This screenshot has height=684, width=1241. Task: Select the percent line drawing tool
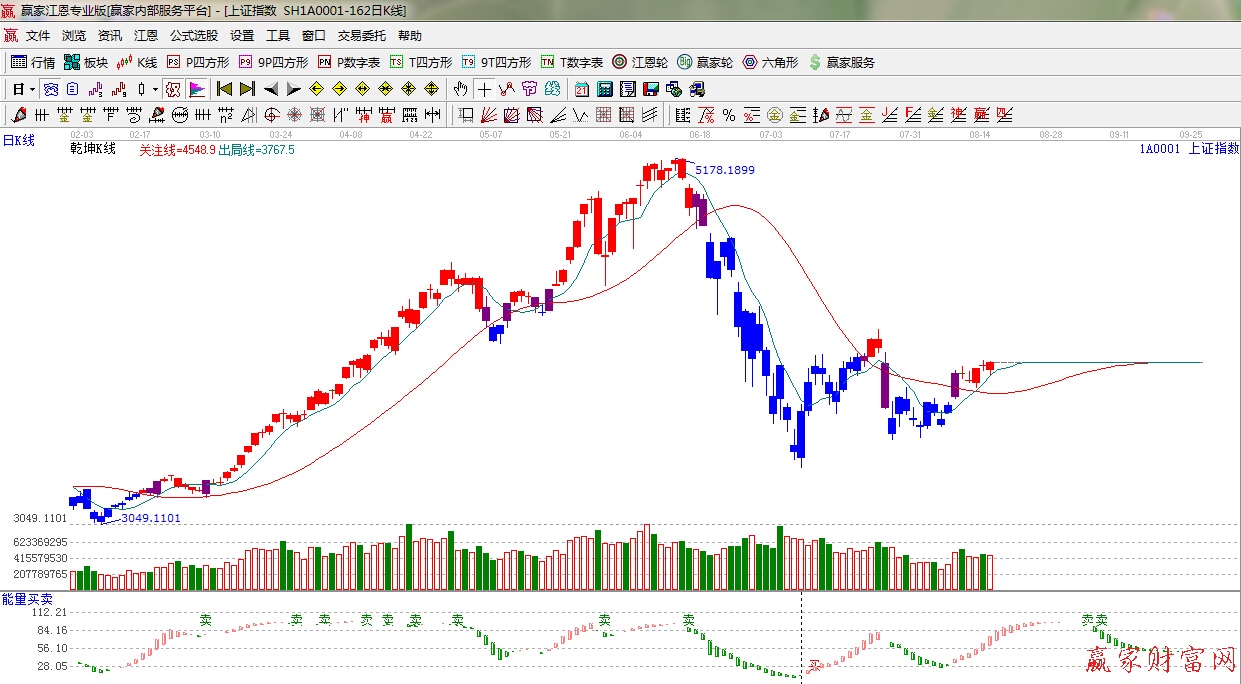729,115
